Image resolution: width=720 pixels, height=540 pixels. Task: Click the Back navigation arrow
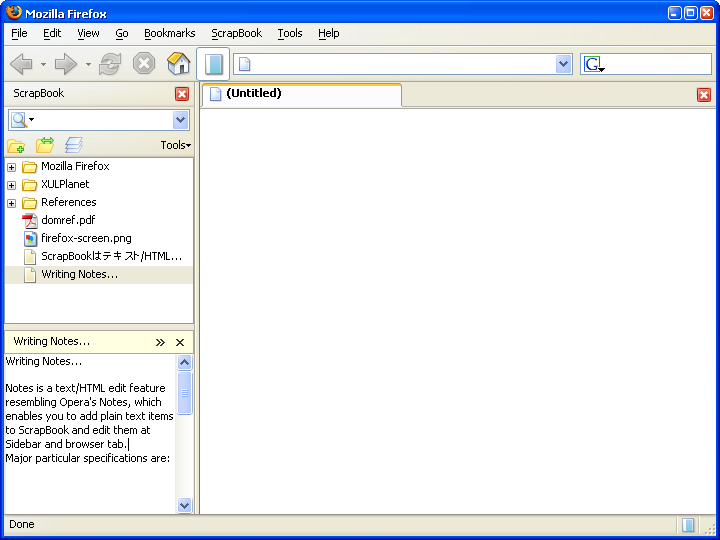click(21, 64)
